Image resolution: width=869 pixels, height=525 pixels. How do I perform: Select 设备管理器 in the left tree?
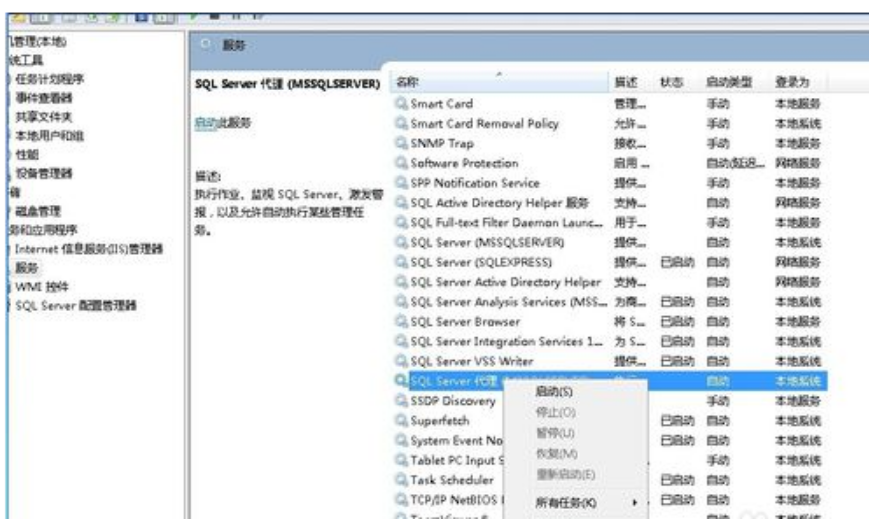pos(43,173)
